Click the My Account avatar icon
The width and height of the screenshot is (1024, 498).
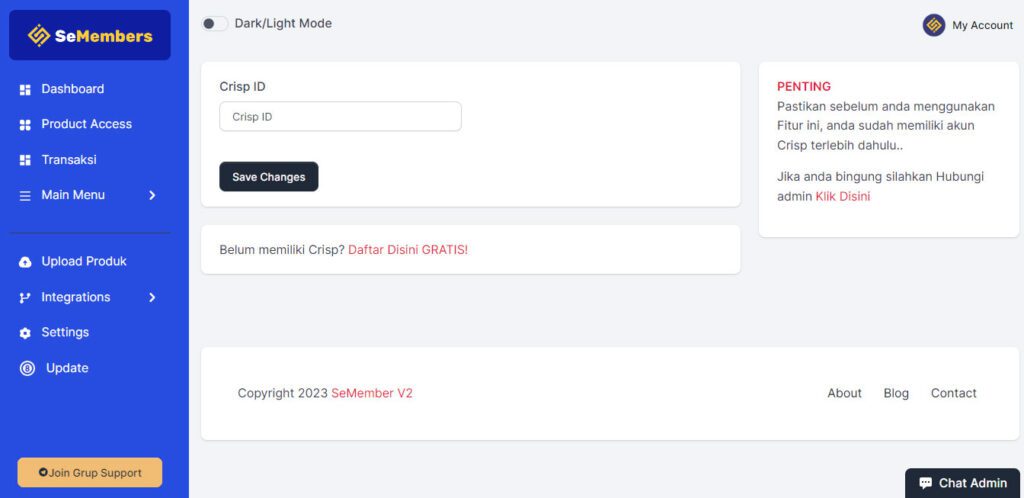(x=934, y=25)
